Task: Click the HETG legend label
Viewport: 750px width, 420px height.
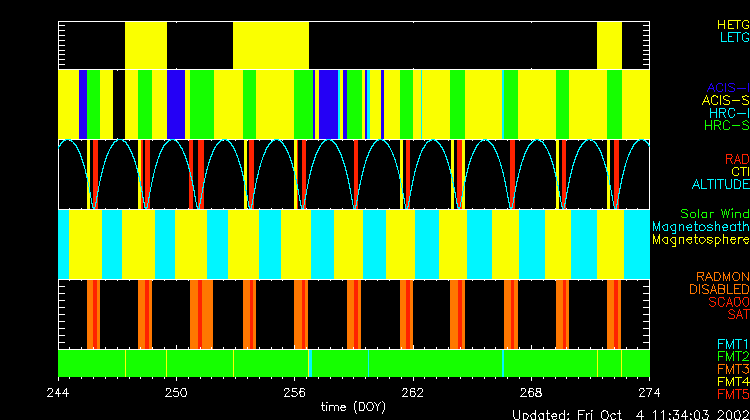Action: click(732, 24)
